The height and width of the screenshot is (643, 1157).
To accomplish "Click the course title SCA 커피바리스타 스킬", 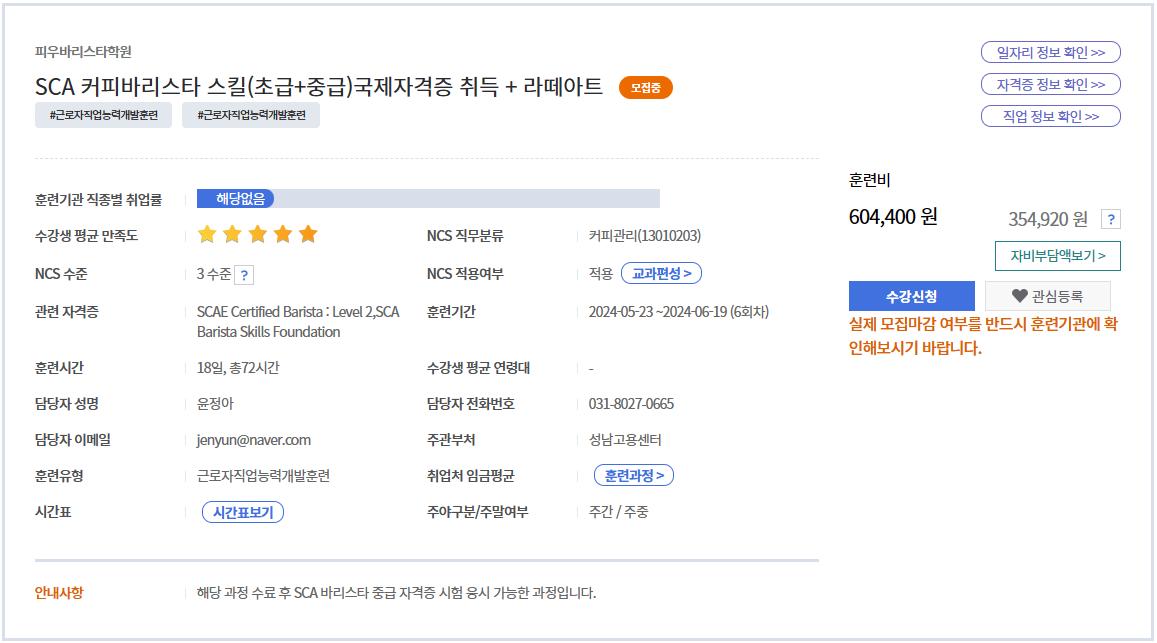I will pos(319,87).
